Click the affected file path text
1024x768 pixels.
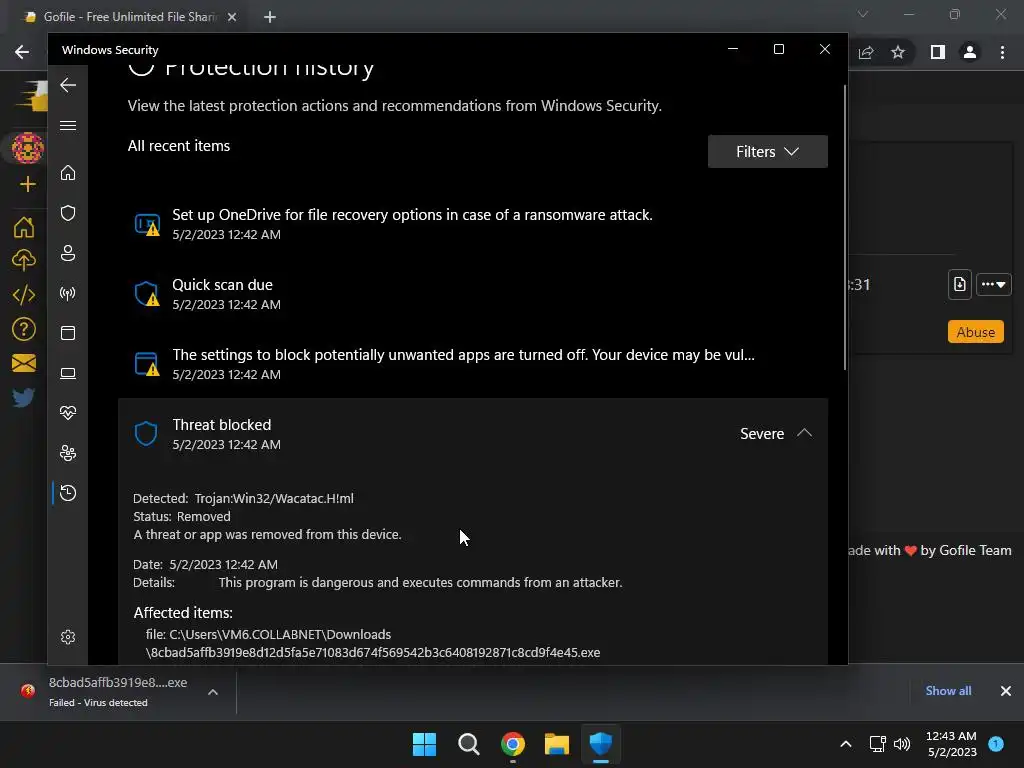[373, 643]
